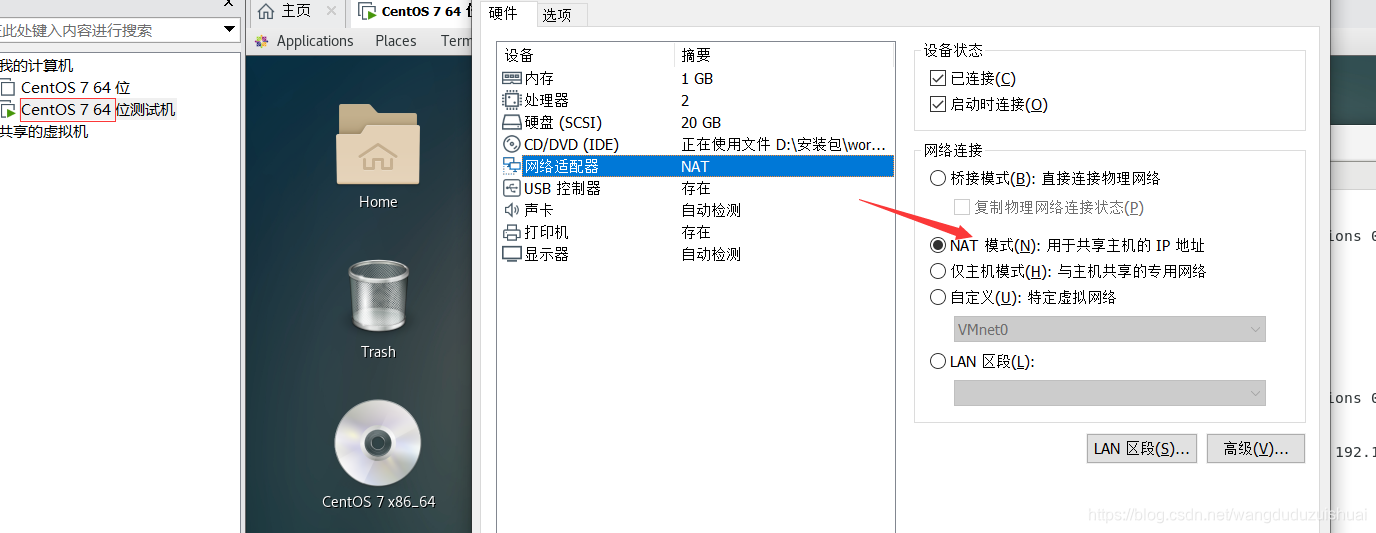Click the NAT summary value in device list
Viewport: 1376px width, 533px height.
[695, 166]
